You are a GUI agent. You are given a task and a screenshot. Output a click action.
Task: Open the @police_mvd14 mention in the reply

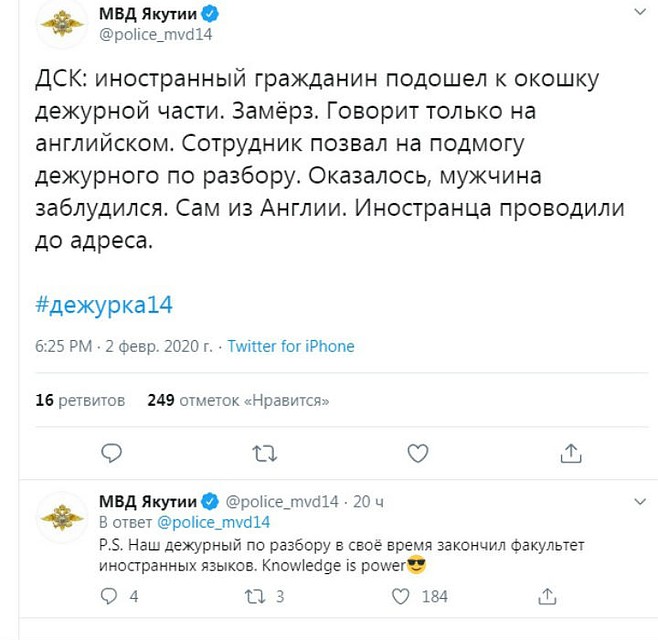[x=214, y=522]
